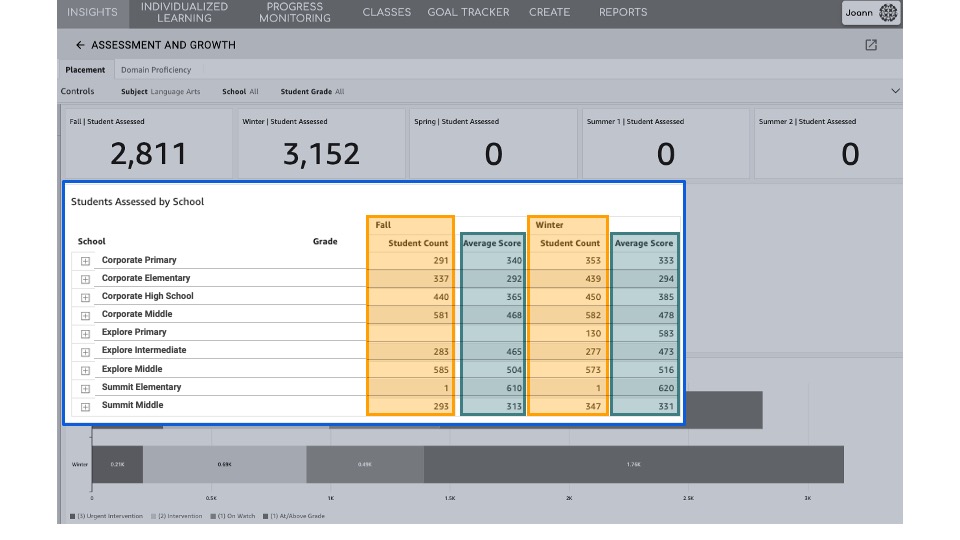The image size is (960, 540).
Task: Click plus icon beside Summit Elementary
Action: [x=85, y=388]
